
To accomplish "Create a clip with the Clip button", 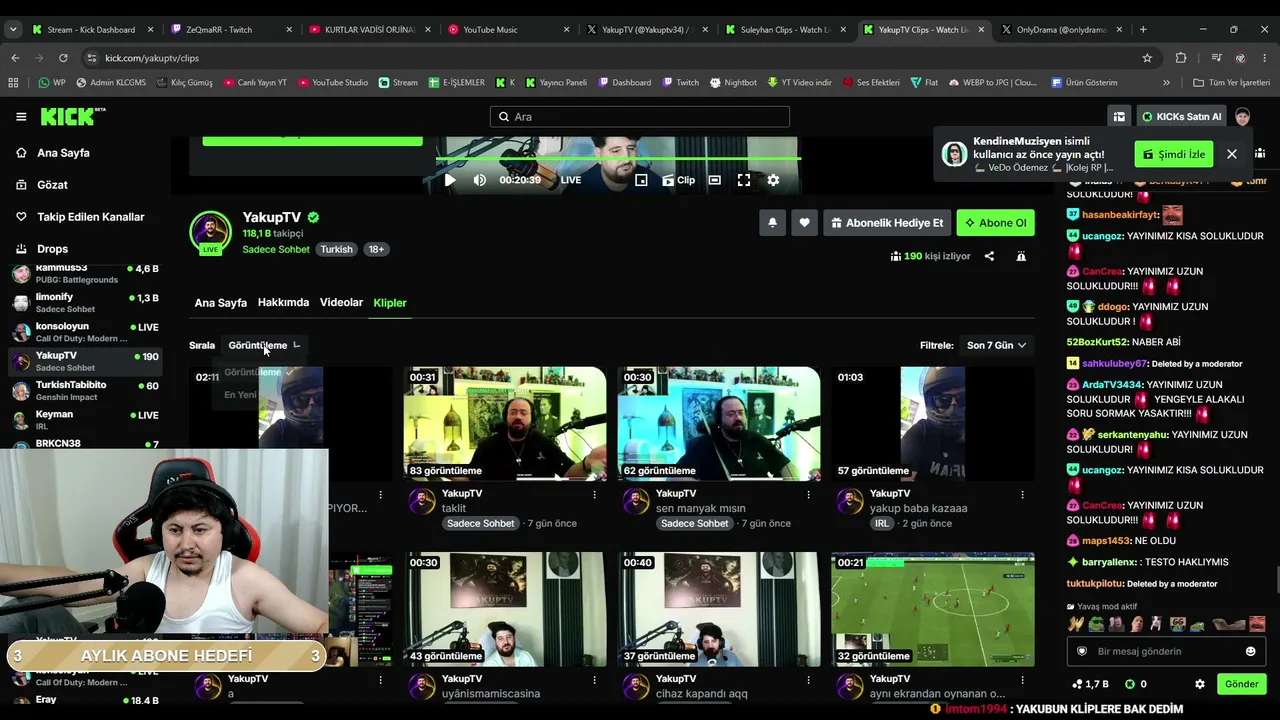I will pyautogui.click(x=678, y=180).
